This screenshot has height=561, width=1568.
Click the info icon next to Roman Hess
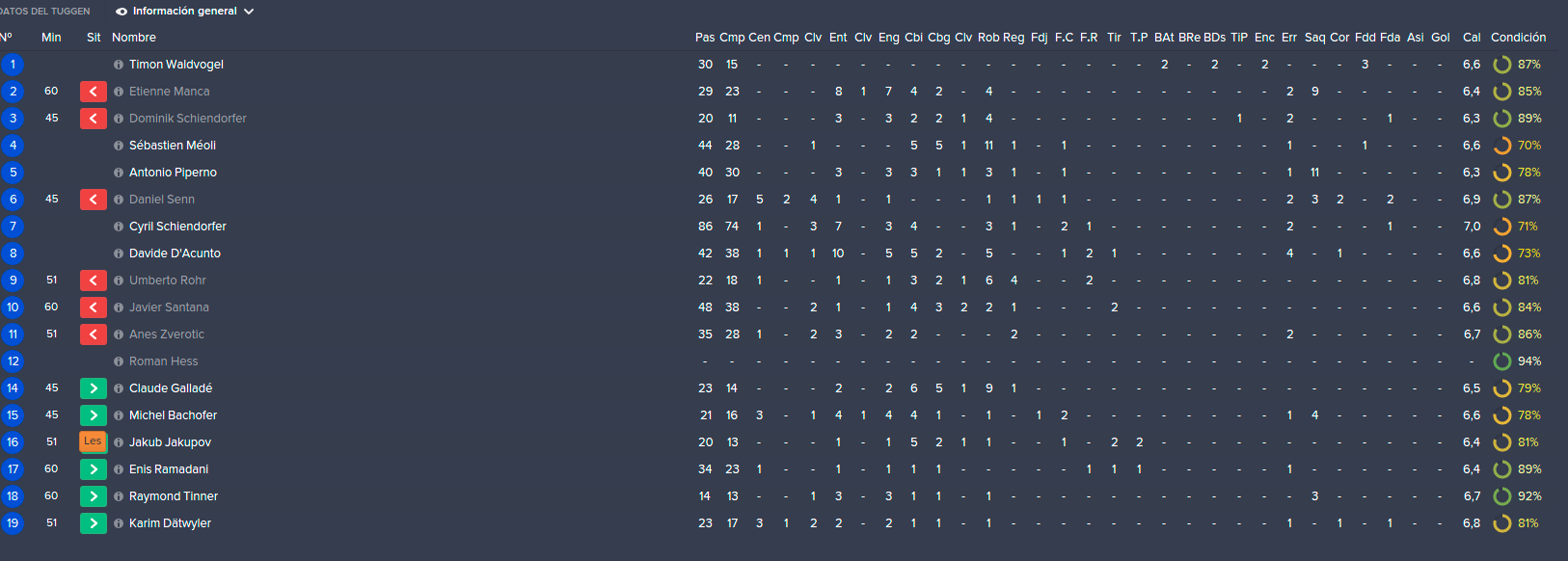click(x=119, y=361)
